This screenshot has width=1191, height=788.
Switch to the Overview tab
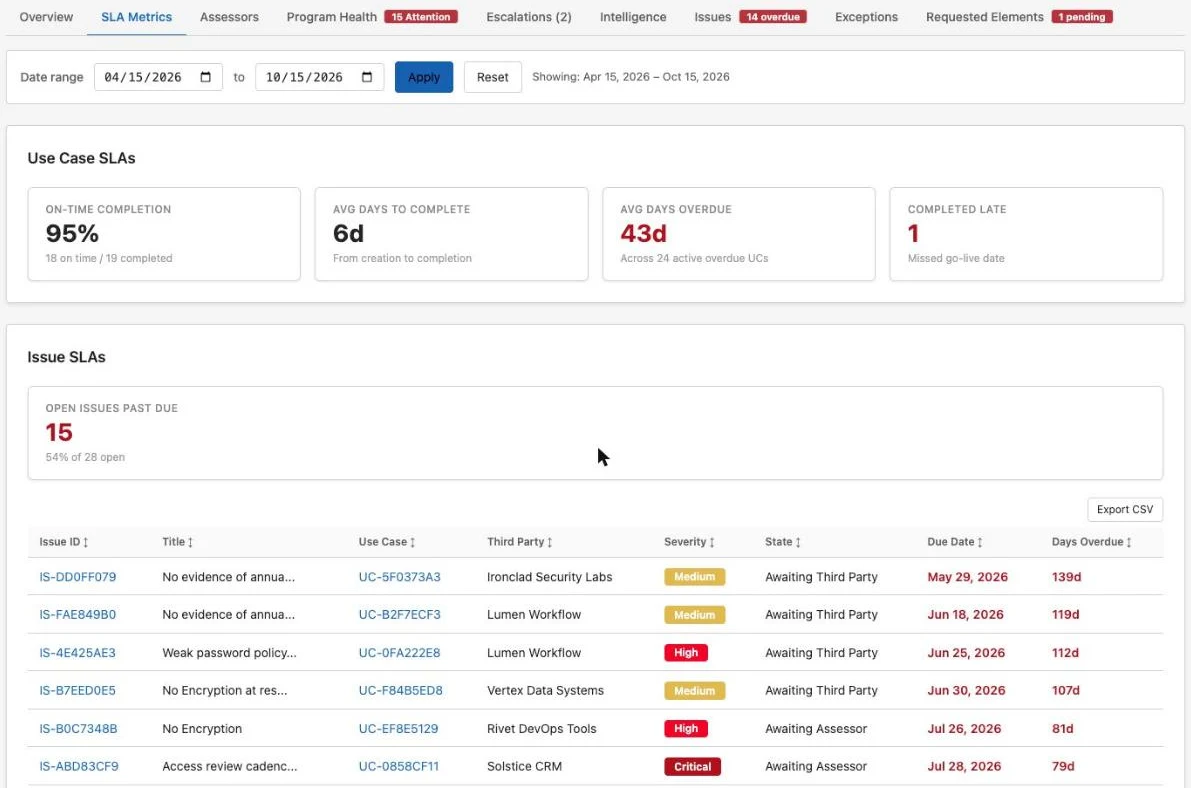[46, 17]
